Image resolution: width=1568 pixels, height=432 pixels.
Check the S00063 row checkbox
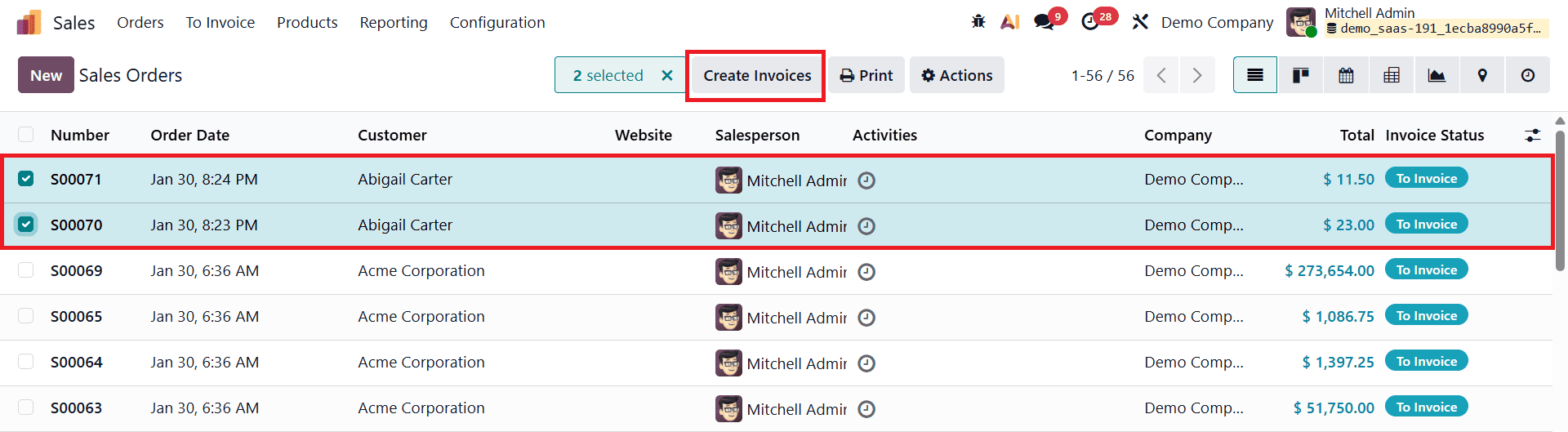(x=26, y=407)
